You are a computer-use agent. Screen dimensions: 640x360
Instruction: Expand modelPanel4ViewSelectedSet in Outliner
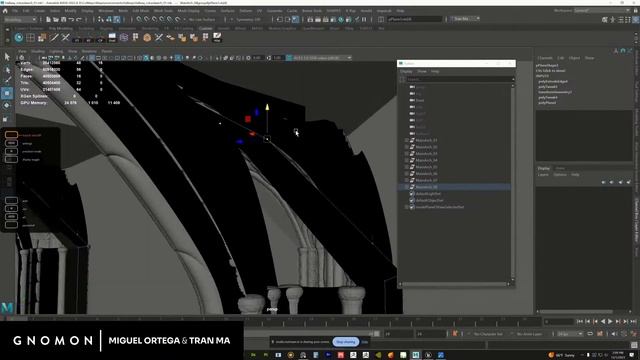[x=407, y=207]
